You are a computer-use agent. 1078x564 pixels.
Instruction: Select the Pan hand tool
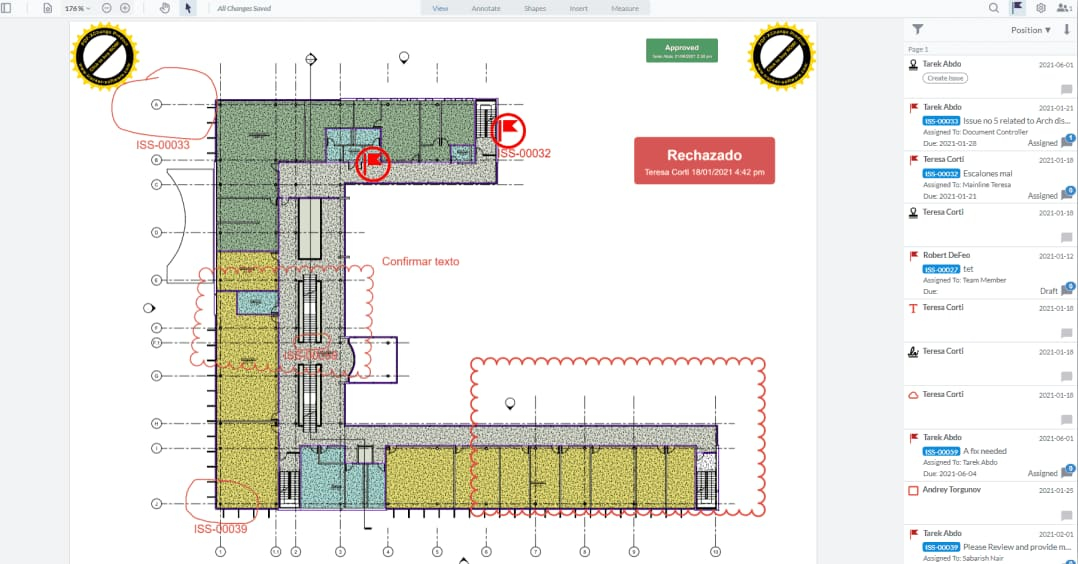[166, 8]
